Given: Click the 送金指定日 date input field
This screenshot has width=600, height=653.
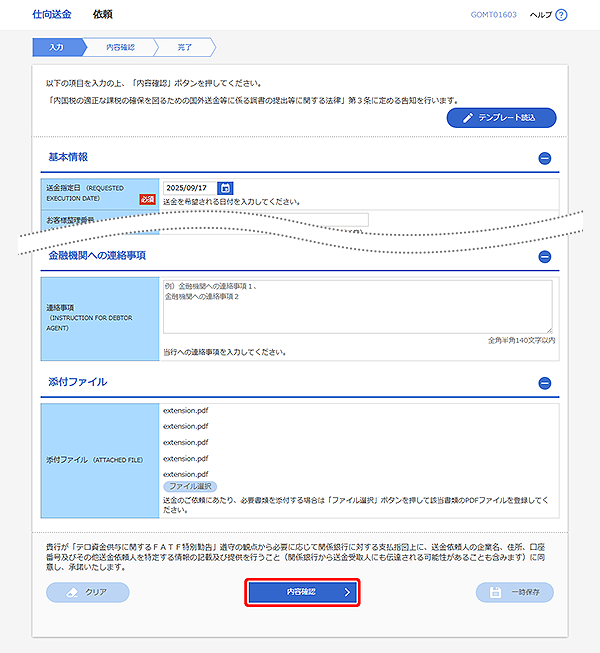Looking at the screenshot, I should [190, 188].
